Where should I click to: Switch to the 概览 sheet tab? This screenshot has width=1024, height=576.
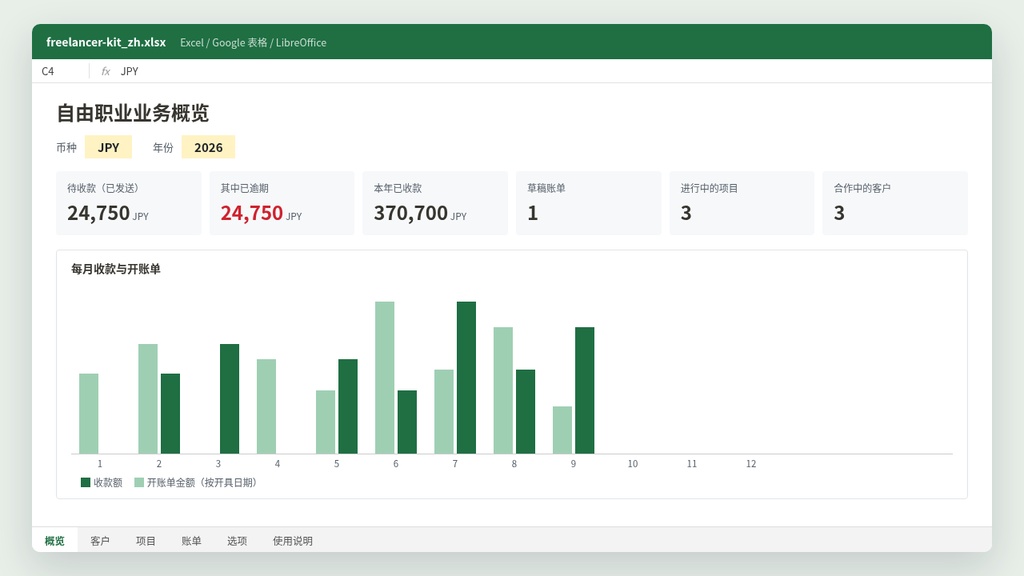[x=55, y=541]
